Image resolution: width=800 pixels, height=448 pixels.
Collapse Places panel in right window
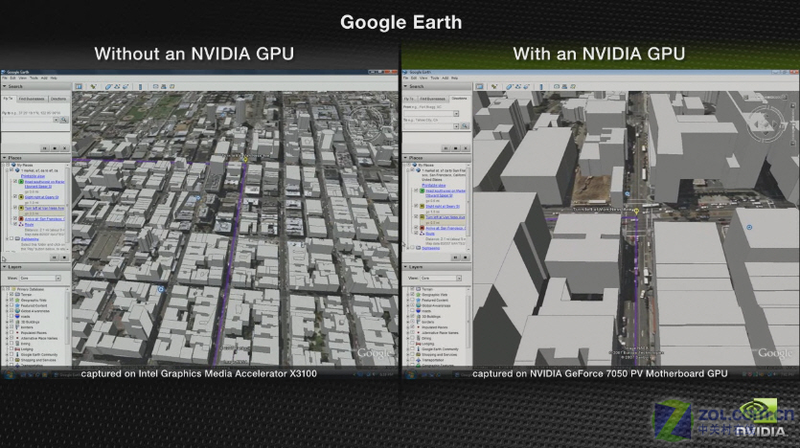tap(406, 158)
